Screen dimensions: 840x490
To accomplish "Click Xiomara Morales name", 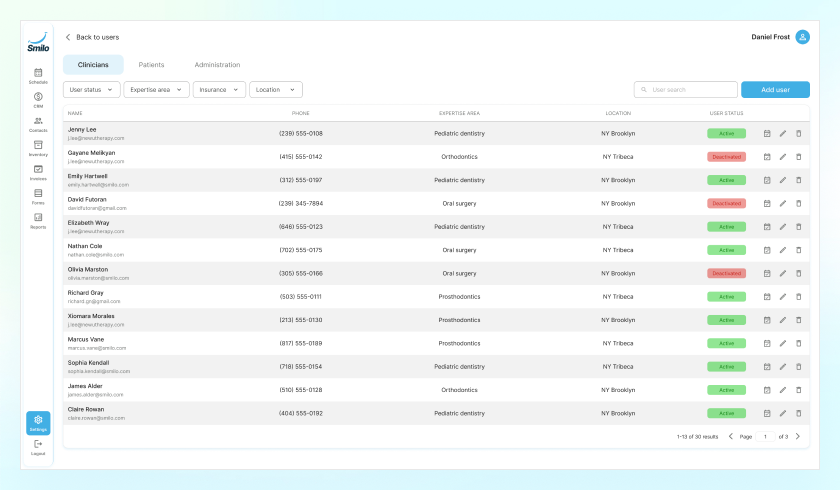I will [91, 316].
